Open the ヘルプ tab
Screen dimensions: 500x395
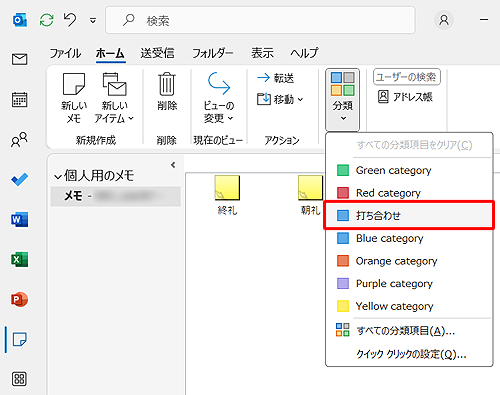[x=304, y=53]
